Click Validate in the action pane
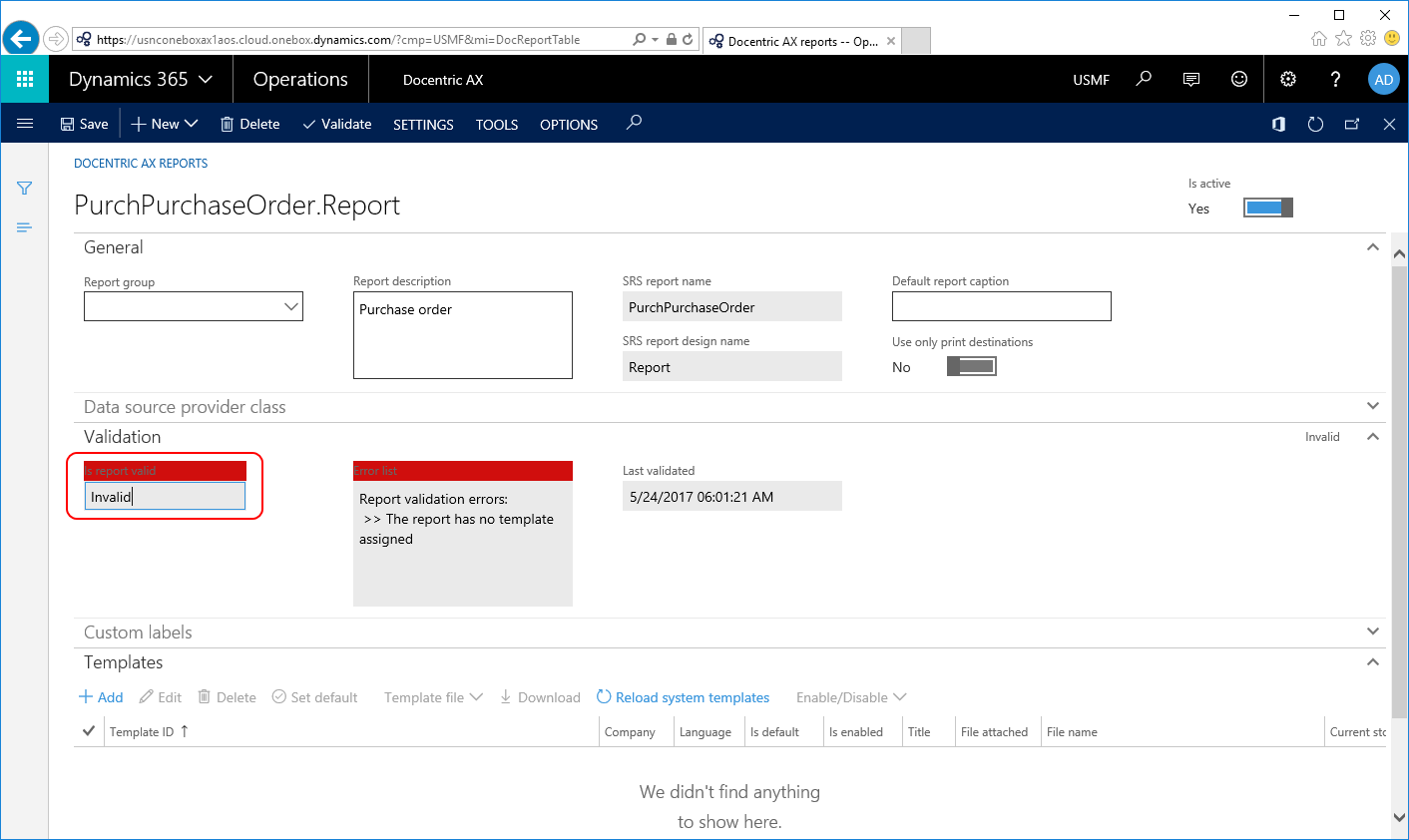Image resolution: width=1409 pixels, height=840 pixels. 337,124
